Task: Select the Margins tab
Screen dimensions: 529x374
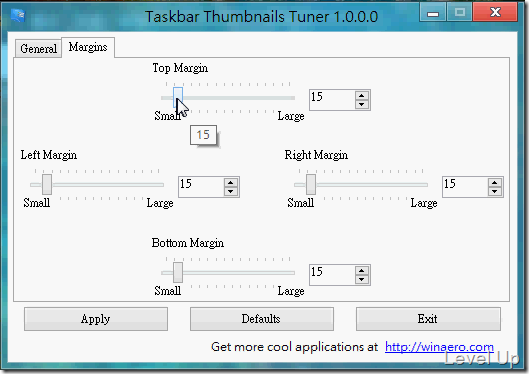Action: [88, 47]
